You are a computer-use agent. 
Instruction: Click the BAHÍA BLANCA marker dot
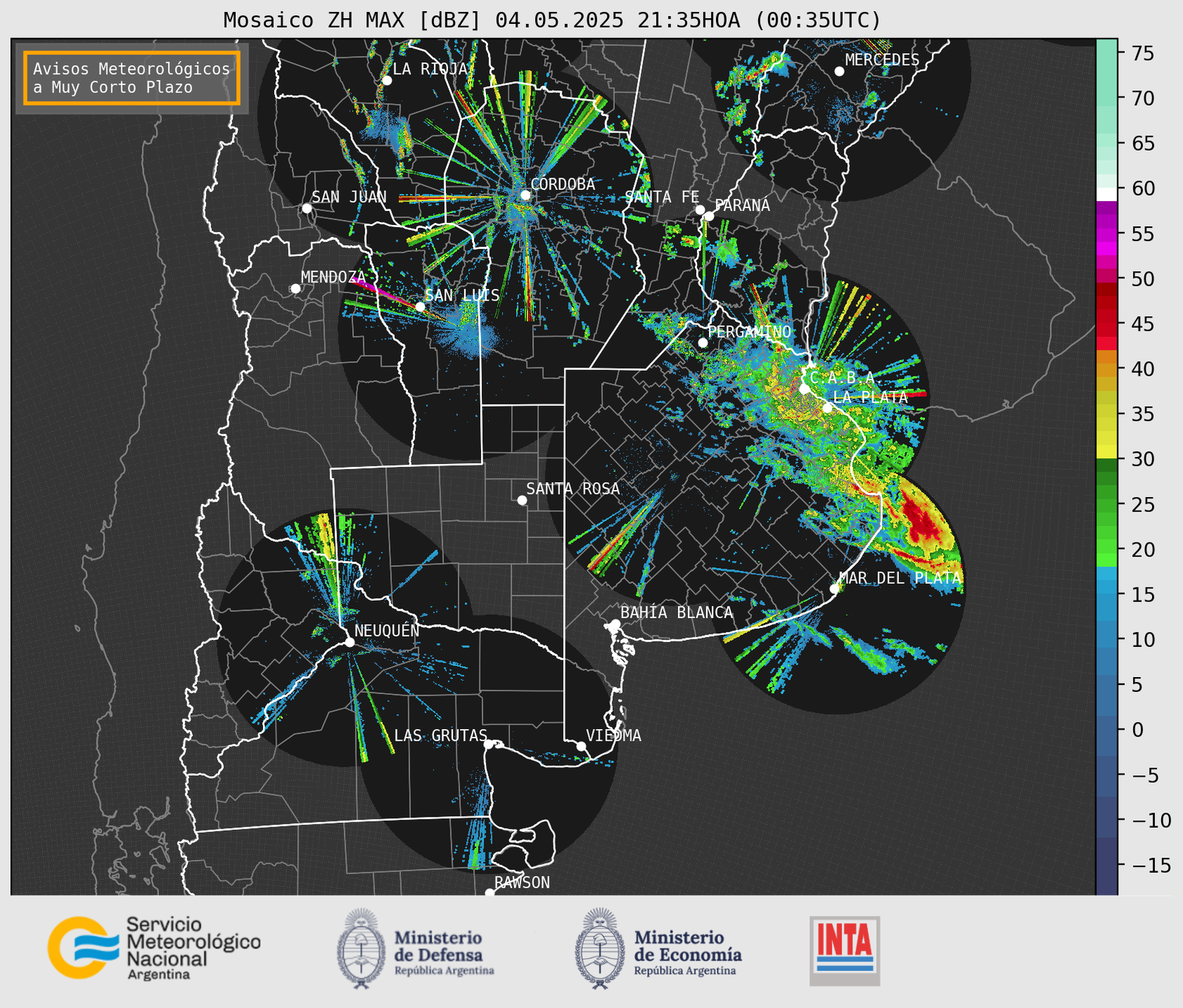click(x=615, y=624)
